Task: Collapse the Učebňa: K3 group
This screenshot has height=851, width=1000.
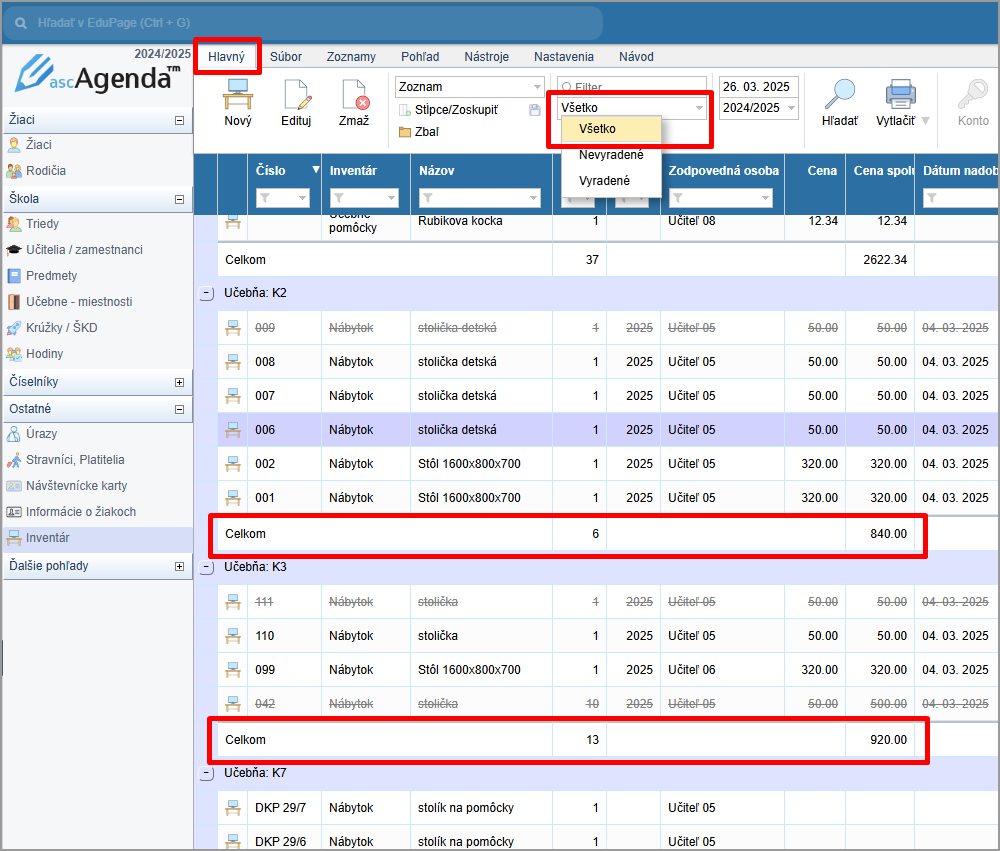Action: 207,567
